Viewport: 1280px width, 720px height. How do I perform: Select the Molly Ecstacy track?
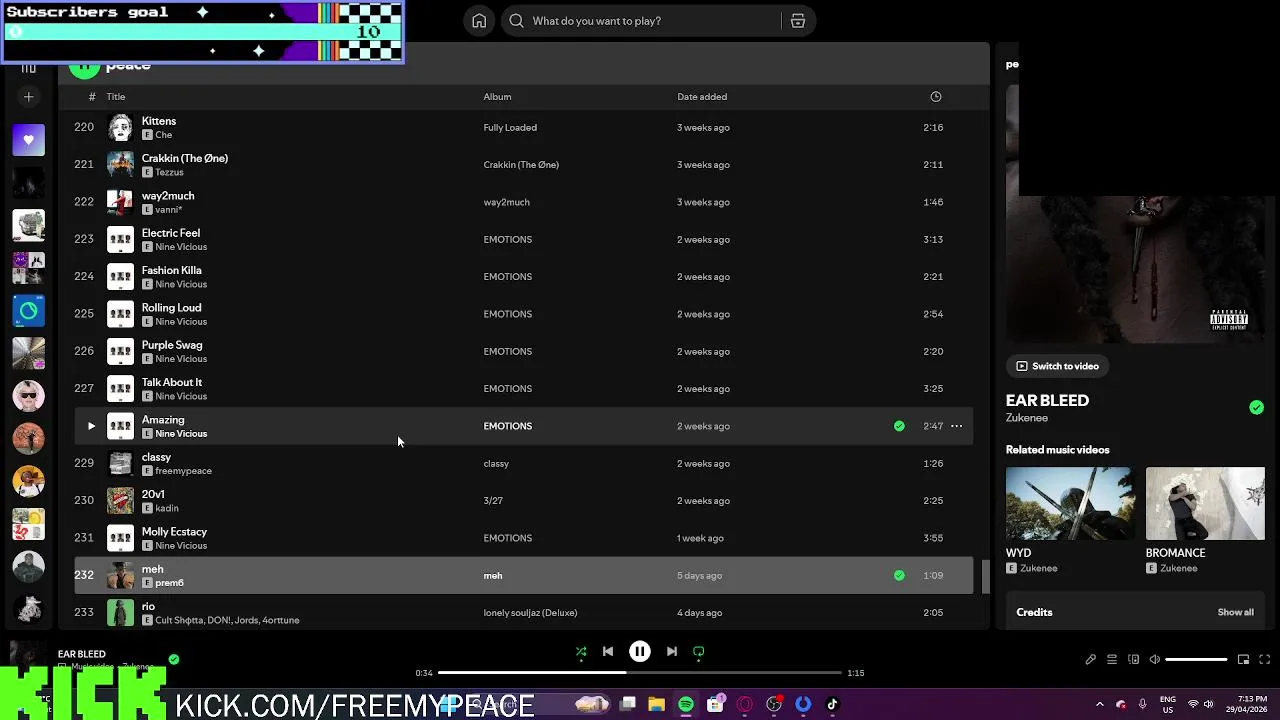[x=523, y=538]
